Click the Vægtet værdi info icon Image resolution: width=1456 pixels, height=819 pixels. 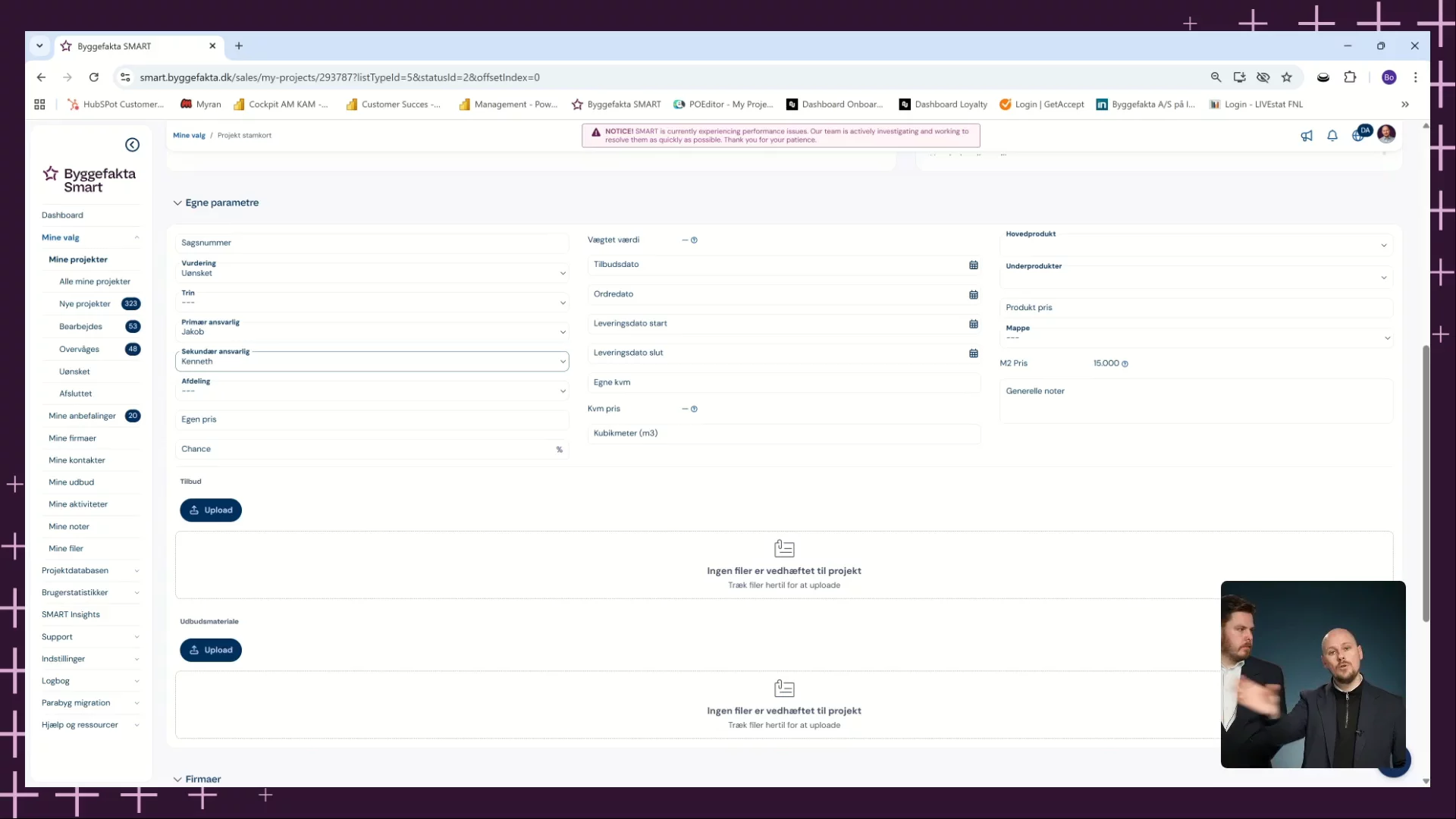click(694, 240)
